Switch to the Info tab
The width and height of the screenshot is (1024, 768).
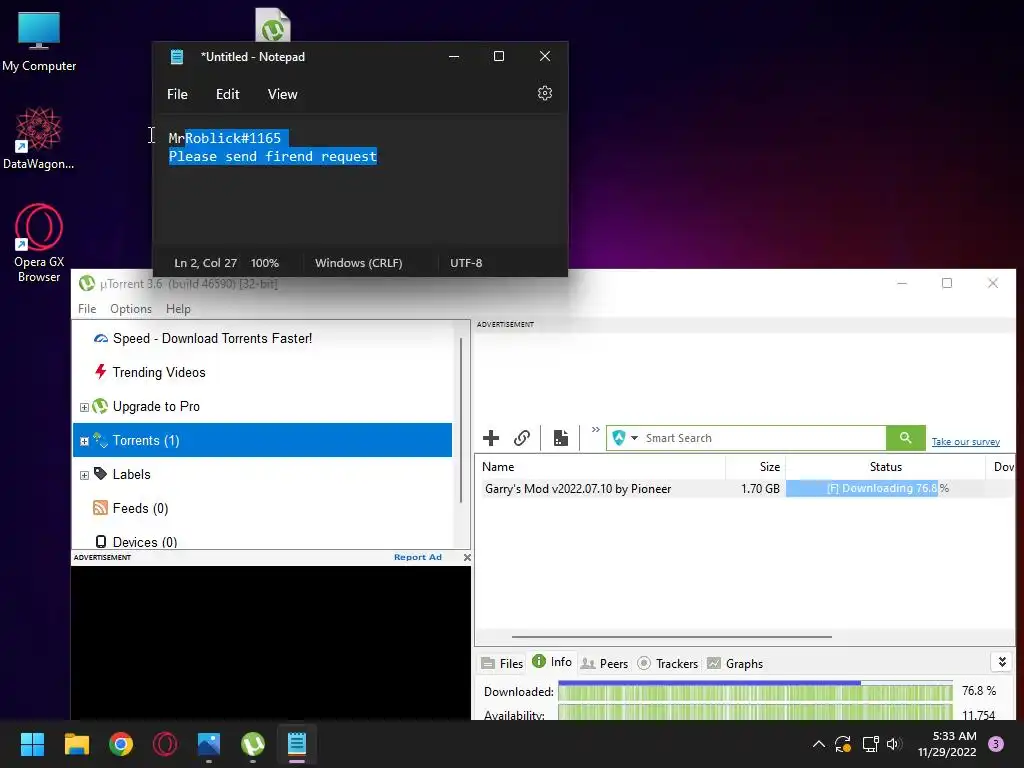pos(552,662)
